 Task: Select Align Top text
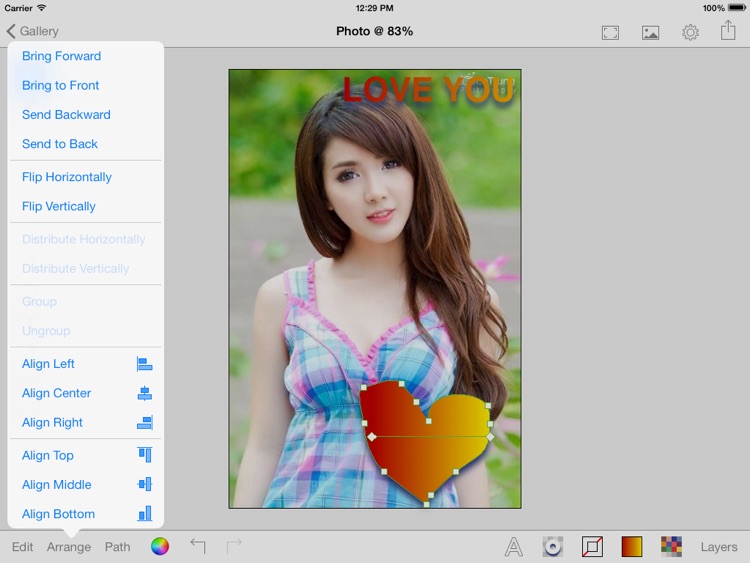click(x=48, y=455)
